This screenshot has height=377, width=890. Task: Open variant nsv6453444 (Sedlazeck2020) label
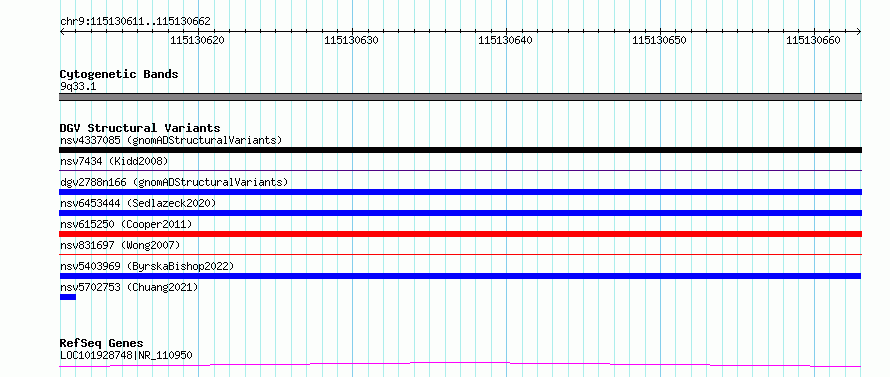138,203
